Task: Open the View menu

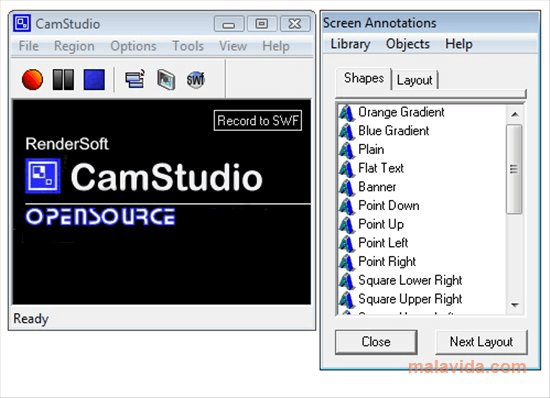Action: click(x=233, y=46)
